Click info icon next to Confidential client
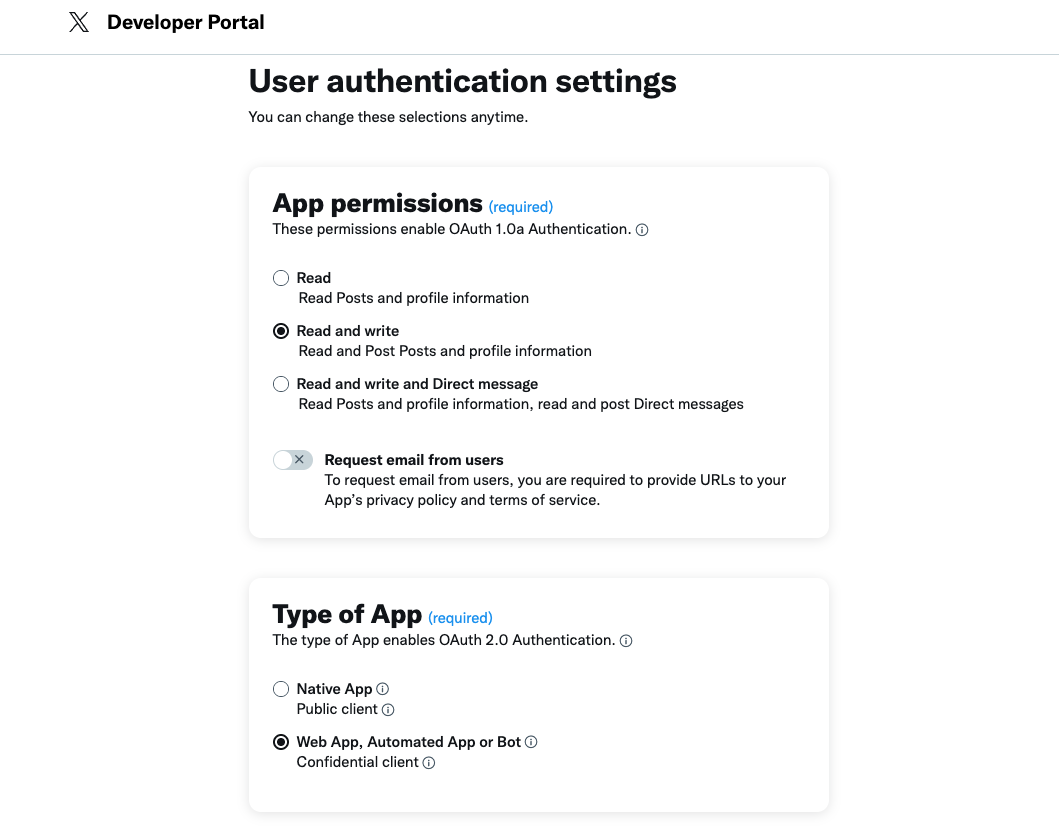The image size is (1059, 836). pyautogui.click(x=429, y=763)
